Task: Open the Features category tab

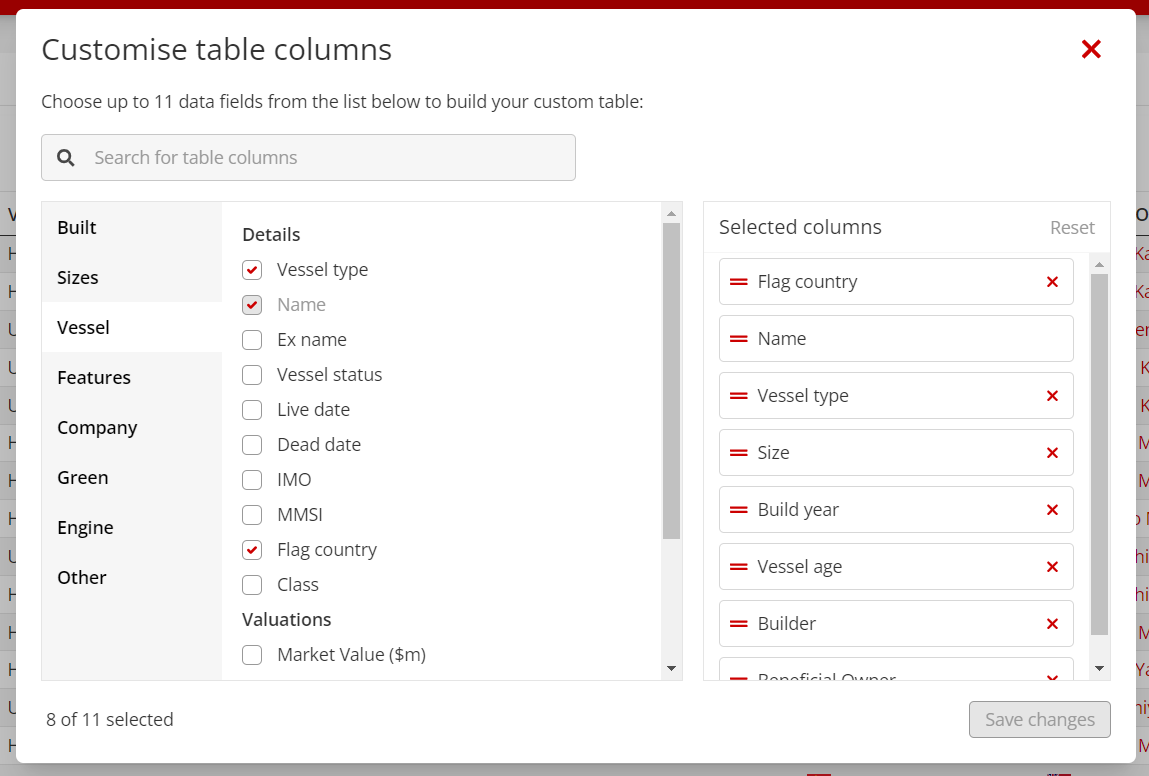Action: [x=94, y=378]
